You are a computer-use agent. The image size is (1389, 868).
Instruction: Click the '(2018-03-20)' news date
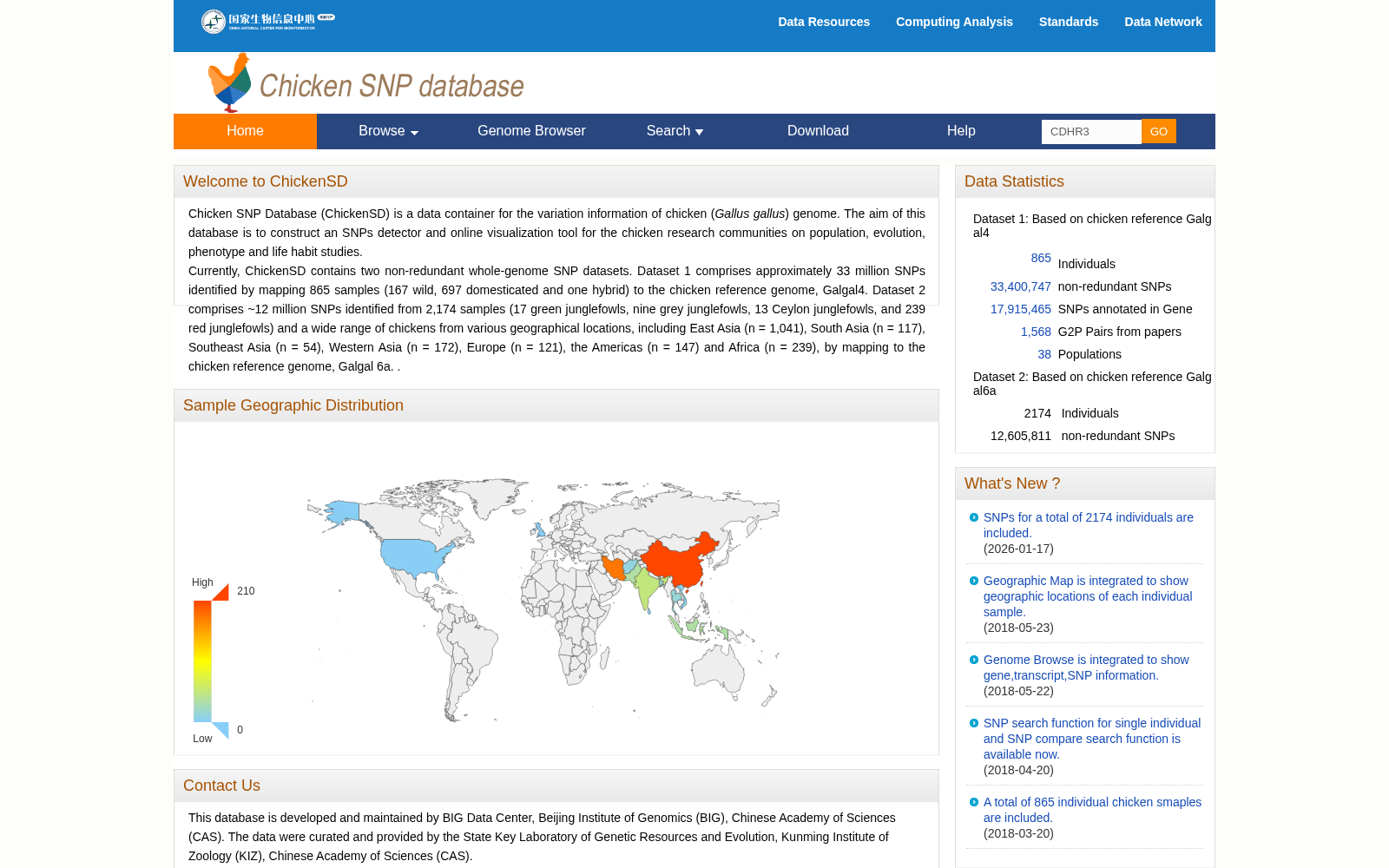(1018, 833)
